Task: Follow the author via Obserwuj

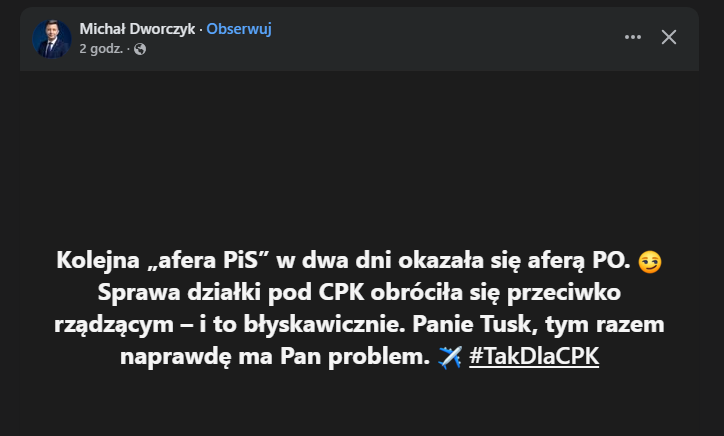Action: [239, 29]
